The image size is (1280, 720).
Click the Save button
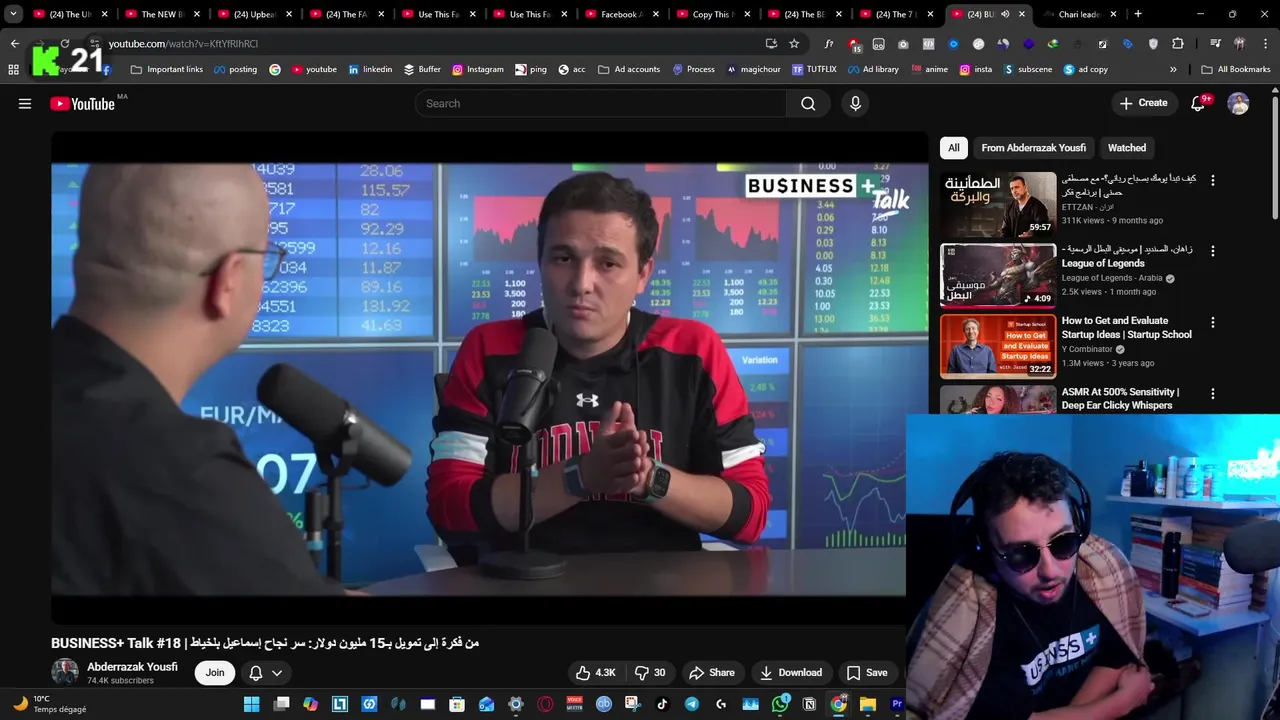[x=866, y=673]
